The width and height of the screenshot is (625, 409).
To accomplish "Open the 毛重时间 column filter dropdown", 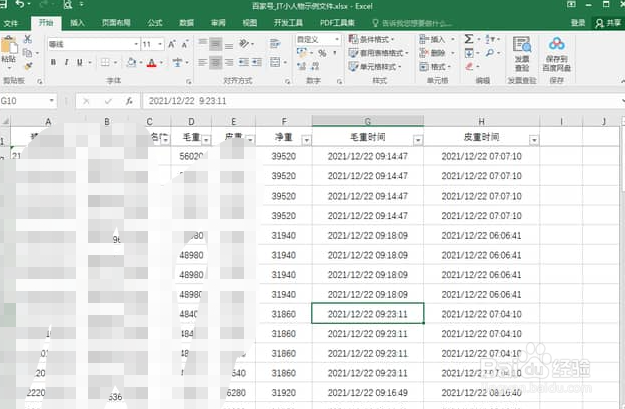I will click(417, 140).
